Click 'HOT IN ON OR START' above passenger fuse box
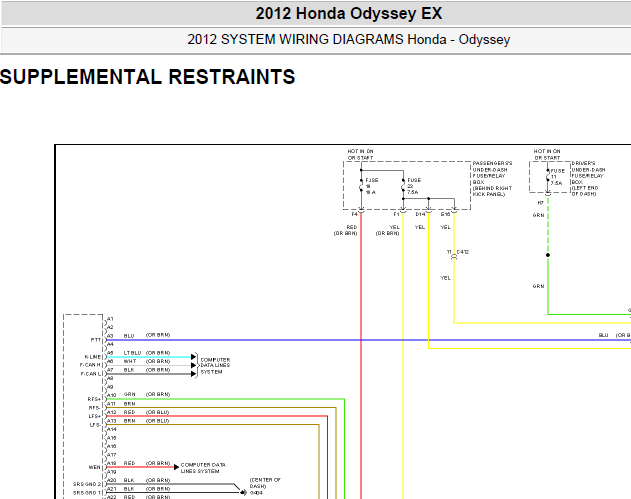 (x=360, y=155)
